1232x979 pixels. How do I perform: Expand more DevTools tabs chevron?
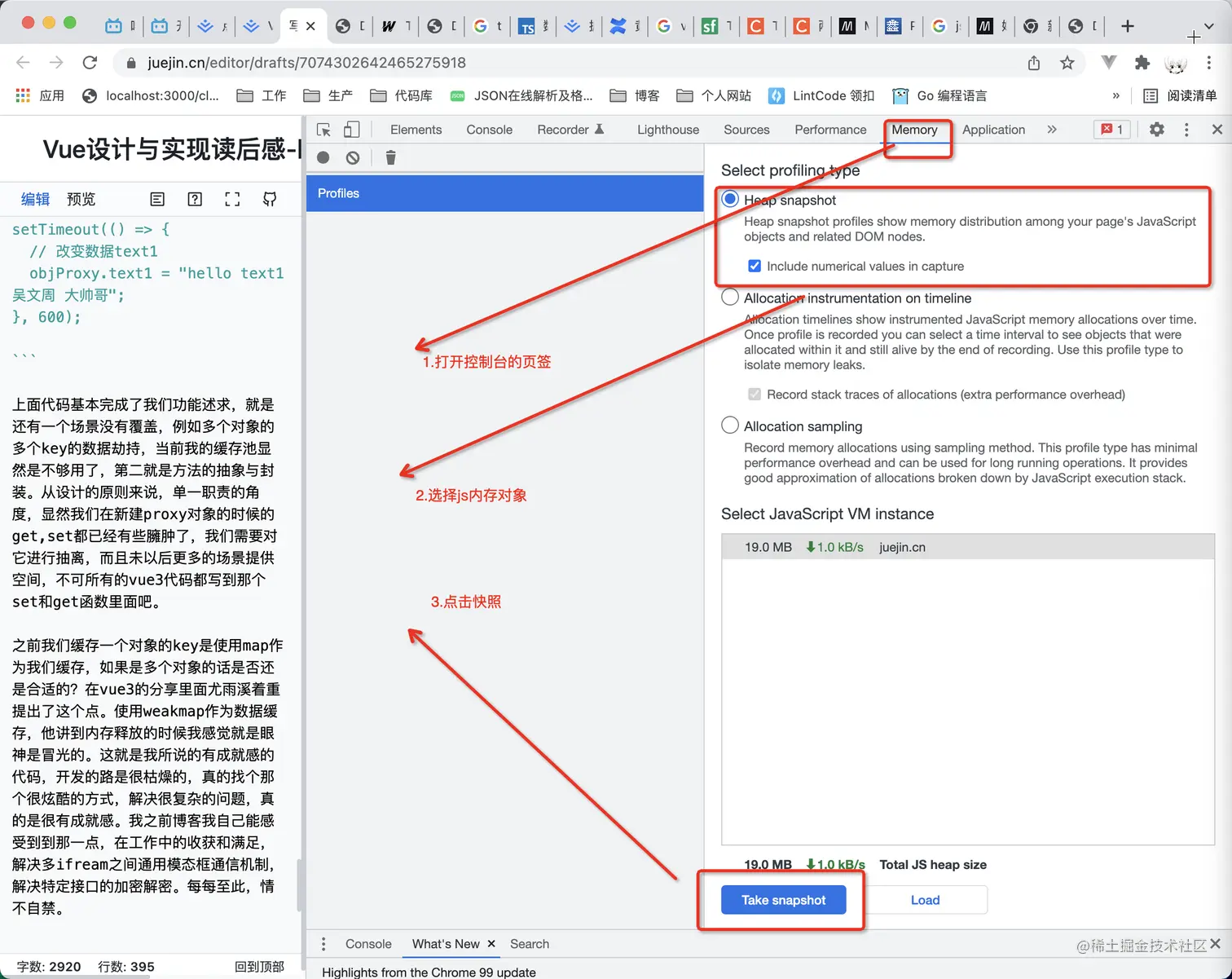click(x=1052, y=129)
